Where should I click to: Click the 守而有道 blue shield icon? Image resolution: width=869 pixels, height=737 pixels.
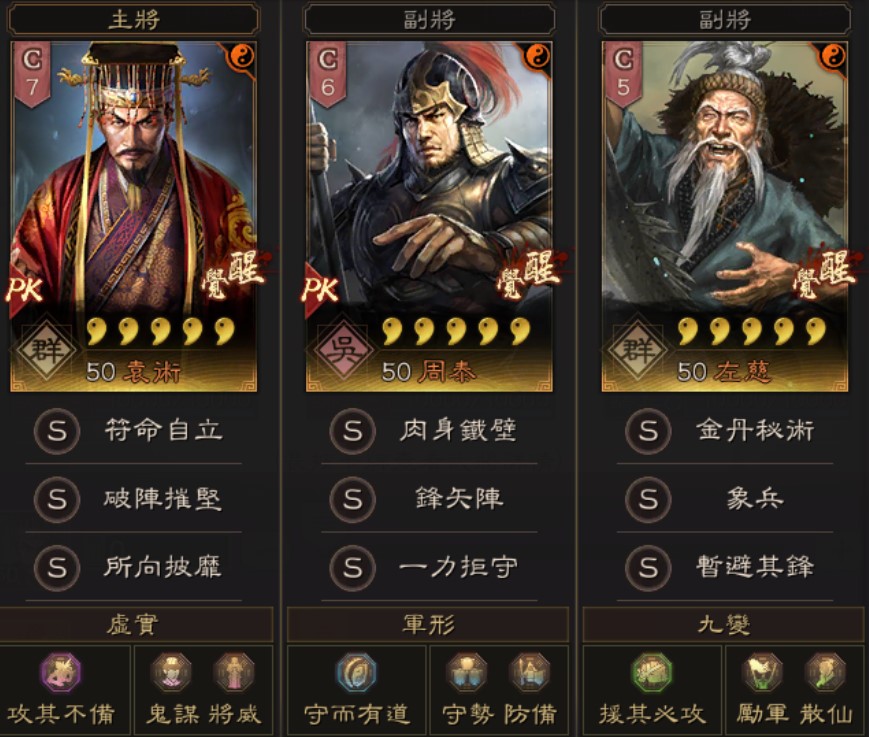(x=356, y=672)
